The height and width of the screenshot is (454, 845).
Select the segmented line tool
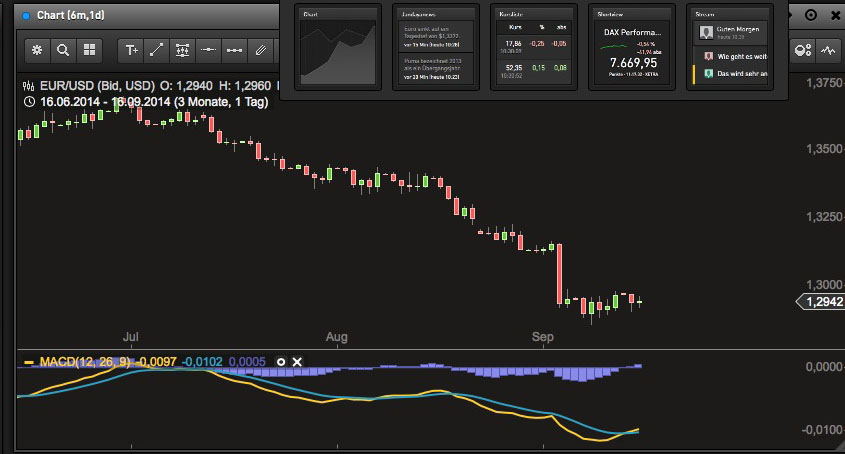coord(234,51)
